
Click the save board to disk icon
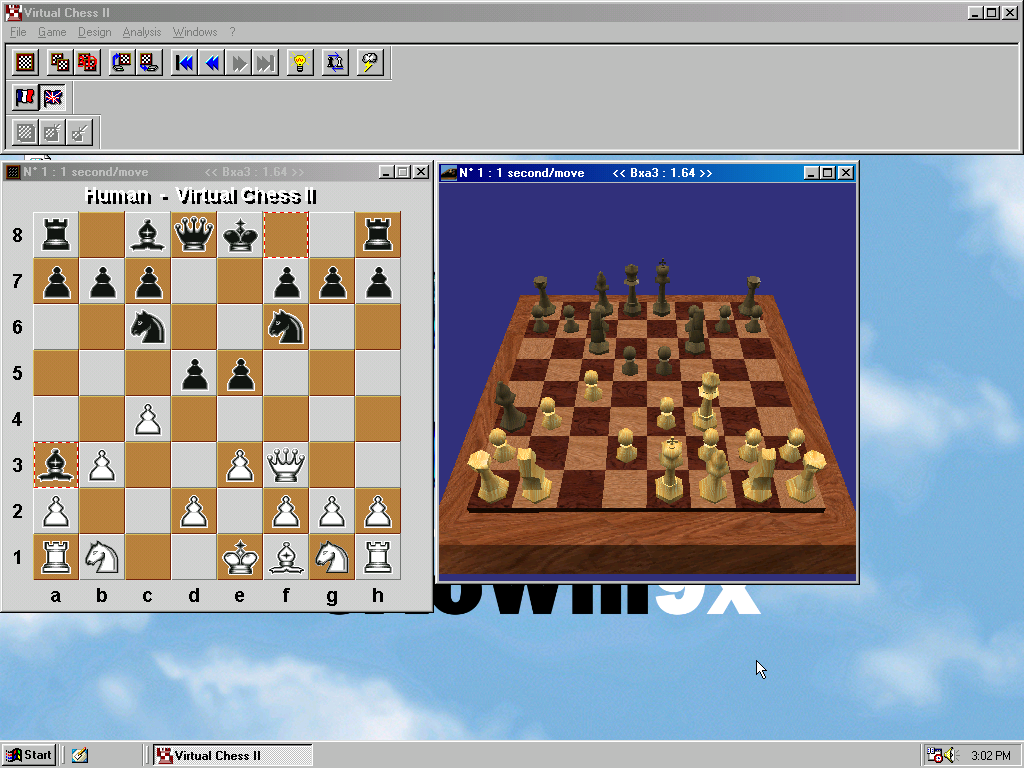point(149,63)
